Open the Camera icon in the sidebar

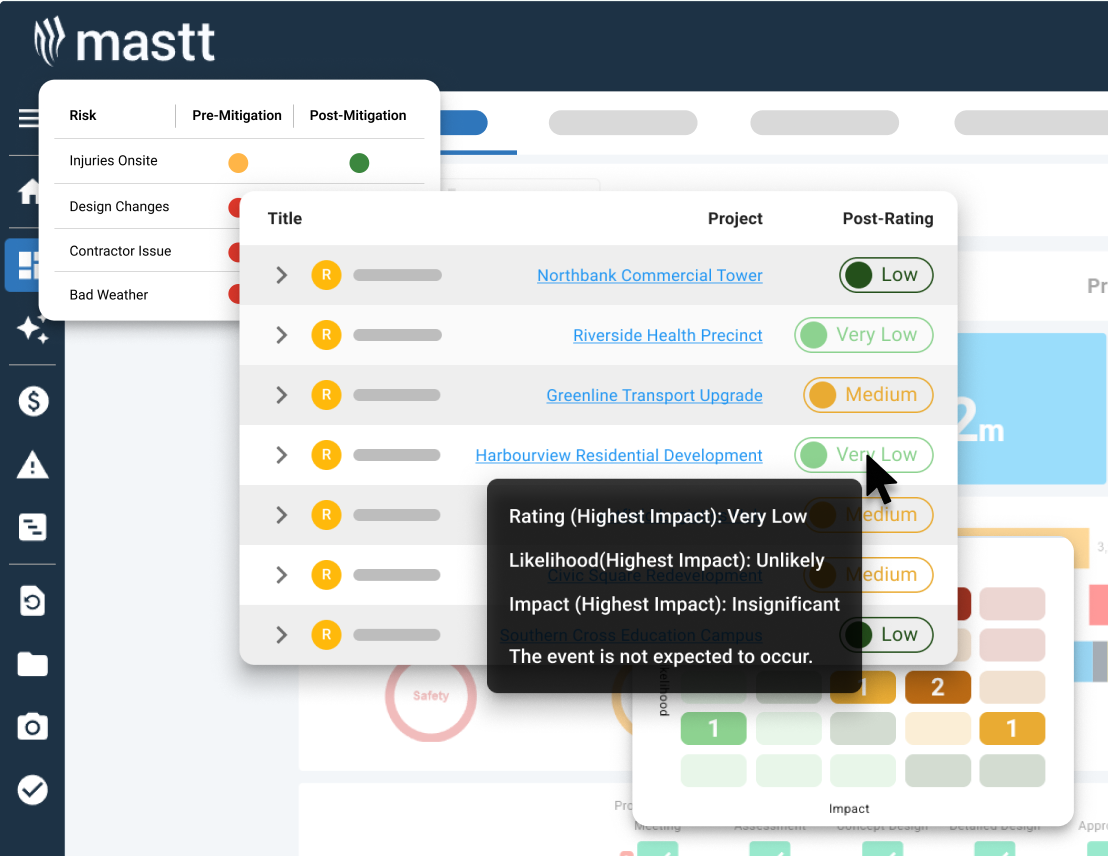pyautogui.click(x=31, y=729)
